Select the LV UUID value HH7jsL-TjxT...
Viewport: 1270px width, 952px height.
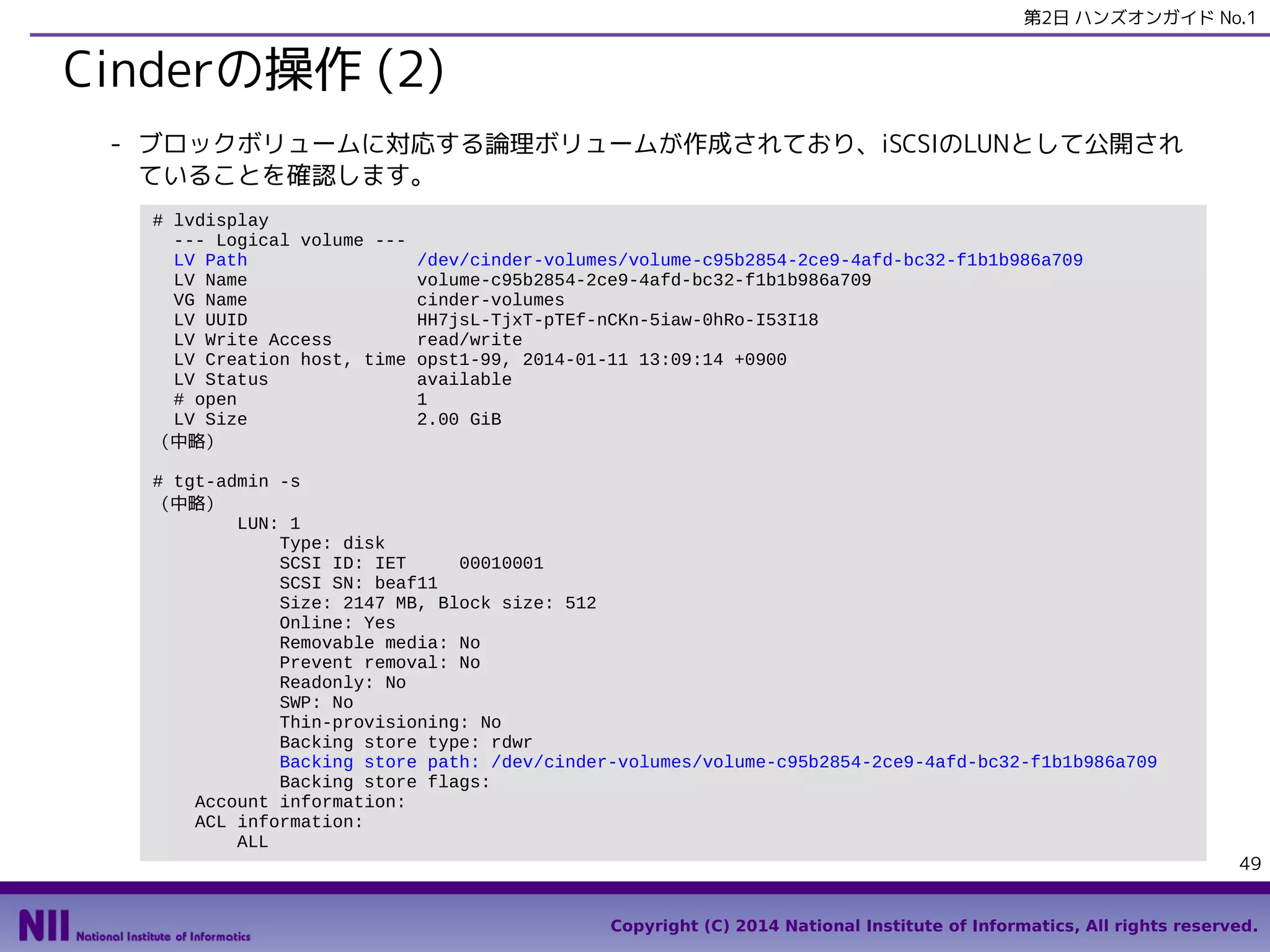pyautogui.click(x=618, y=320)
